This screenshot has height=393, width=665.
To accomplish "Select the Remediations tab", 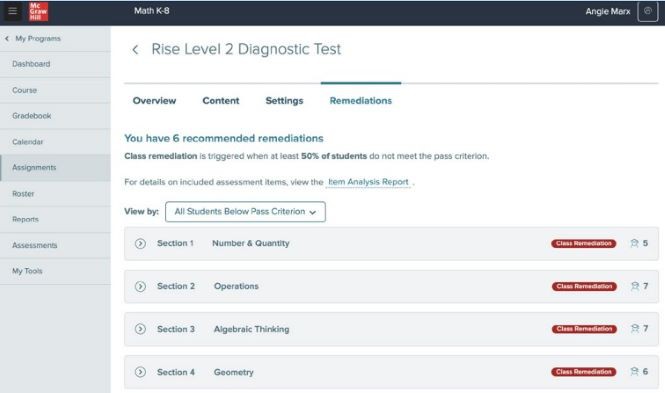I will [361, 101].
